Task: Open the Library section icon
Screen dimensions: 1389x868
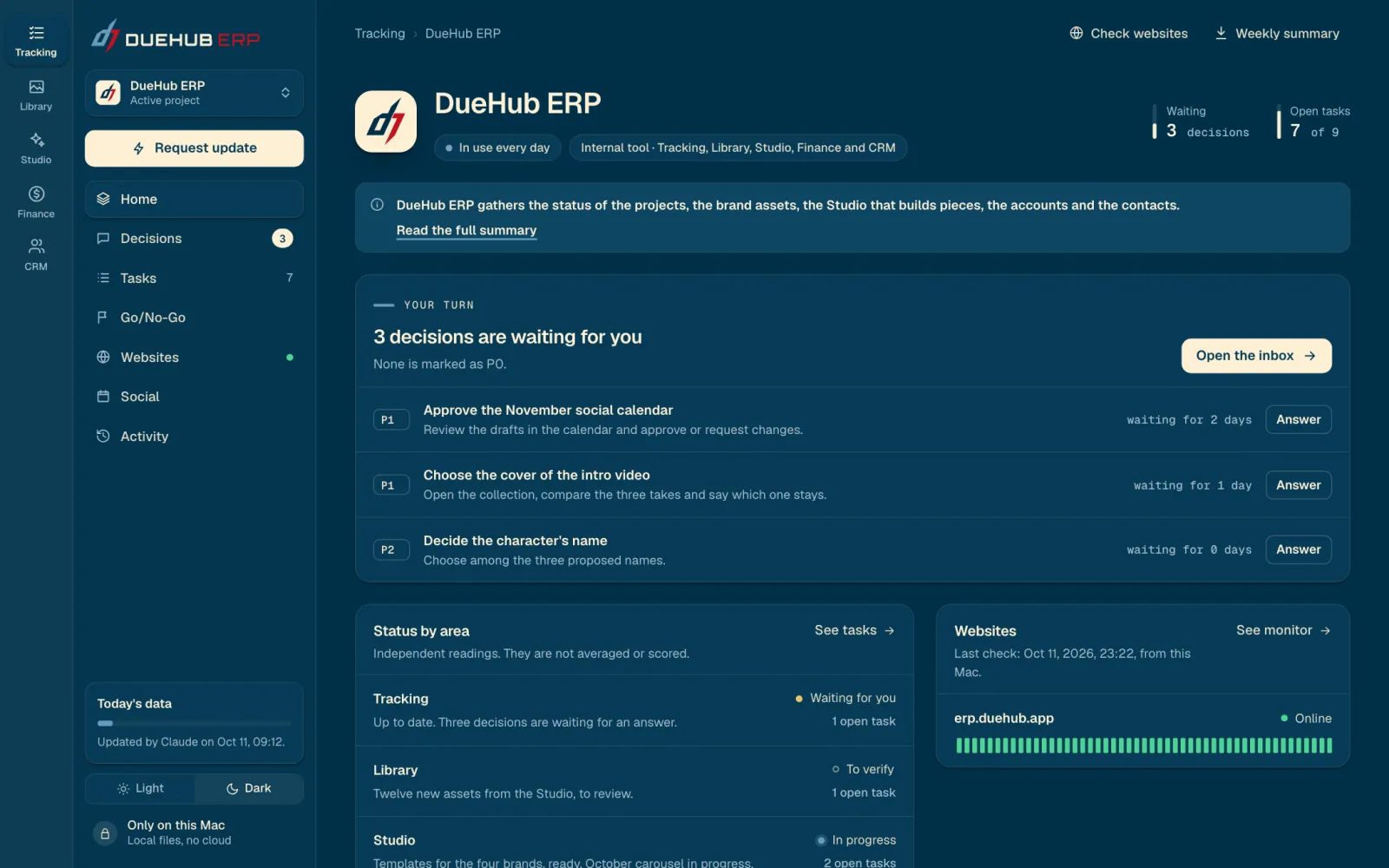Action: [x=36, y=95]
